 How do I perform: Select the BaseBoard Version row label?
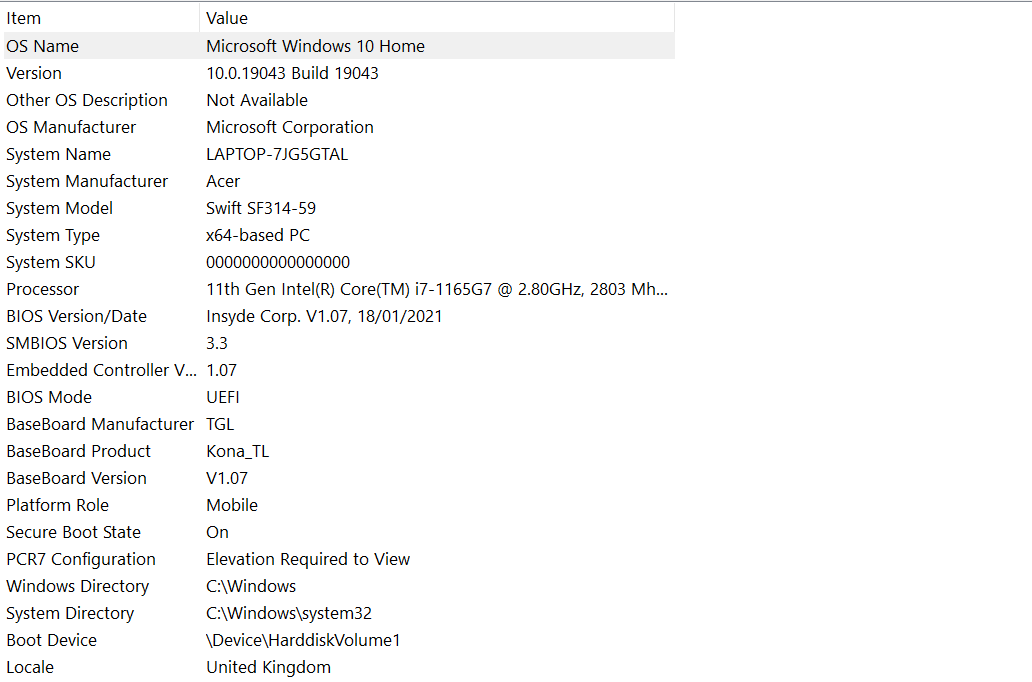tap(76, 478)
